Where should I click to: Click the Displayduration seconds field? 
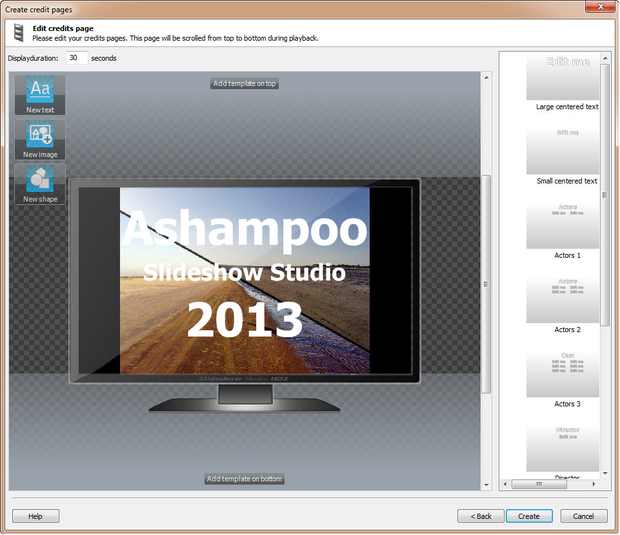[x=76, y=58]
